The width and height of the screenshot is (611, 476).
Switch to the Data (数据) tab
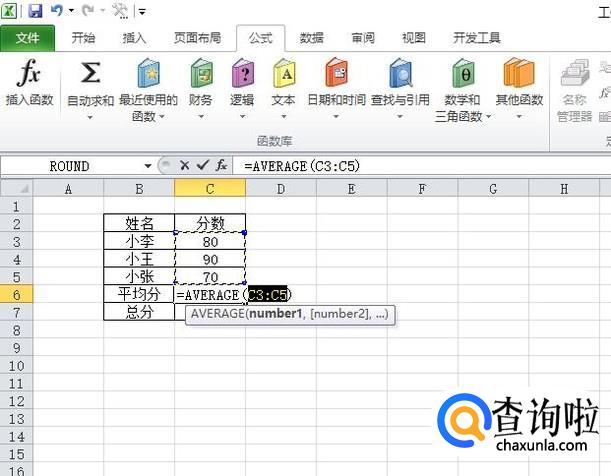pos(312,38)
